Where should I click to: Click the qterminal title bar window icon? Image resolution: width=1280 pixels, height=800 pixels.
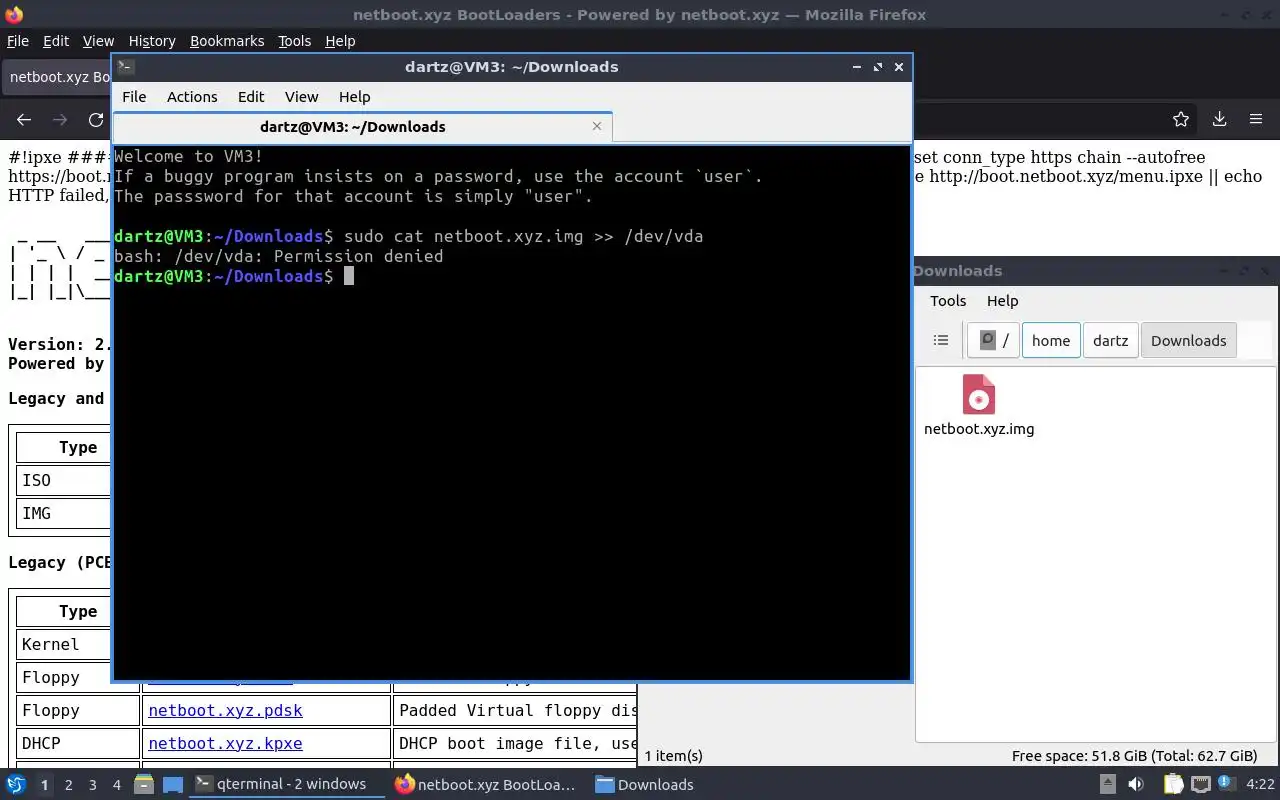125,67
